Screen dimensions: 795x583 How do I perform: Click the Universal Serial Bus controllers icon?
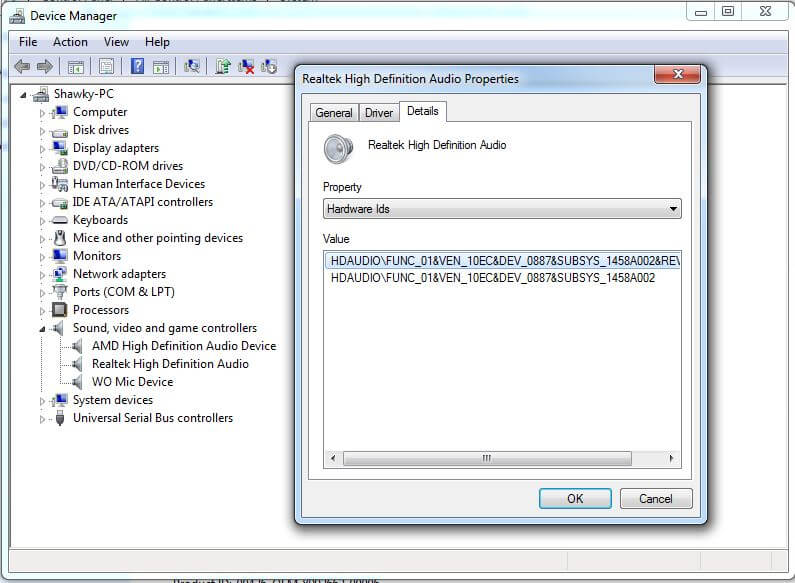point(59,418)
